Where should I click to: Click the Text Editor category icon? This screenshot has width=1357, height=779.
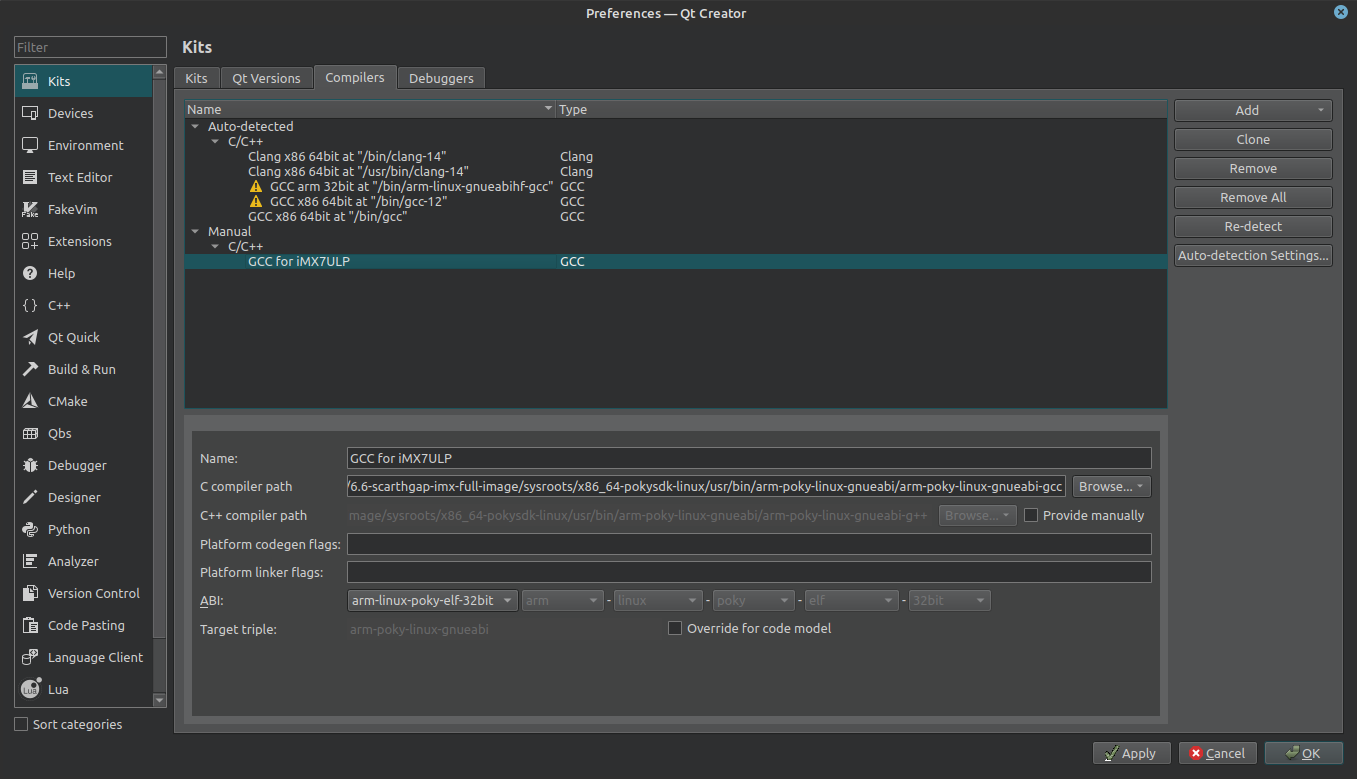(30, 177)
